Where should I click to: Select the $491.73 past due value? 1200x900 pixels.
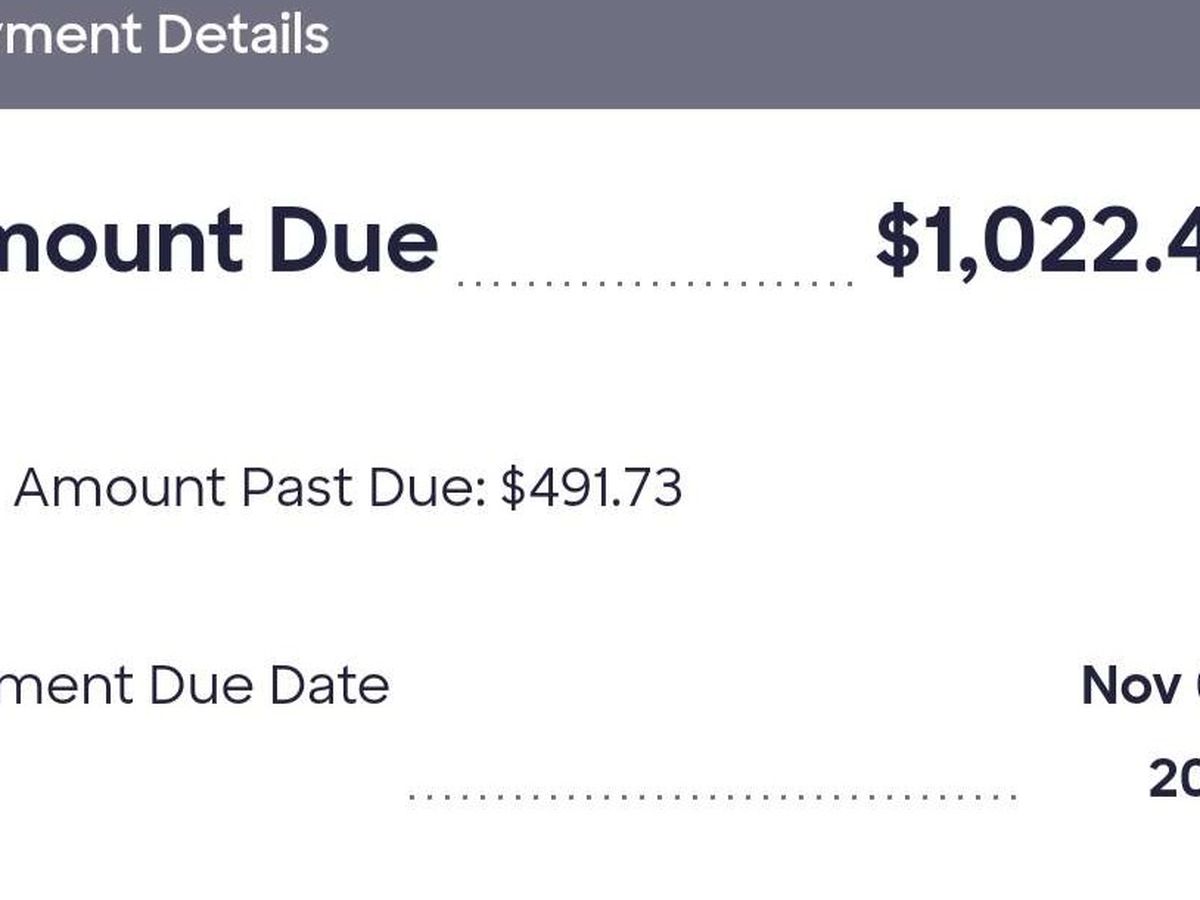pos(592,488)
